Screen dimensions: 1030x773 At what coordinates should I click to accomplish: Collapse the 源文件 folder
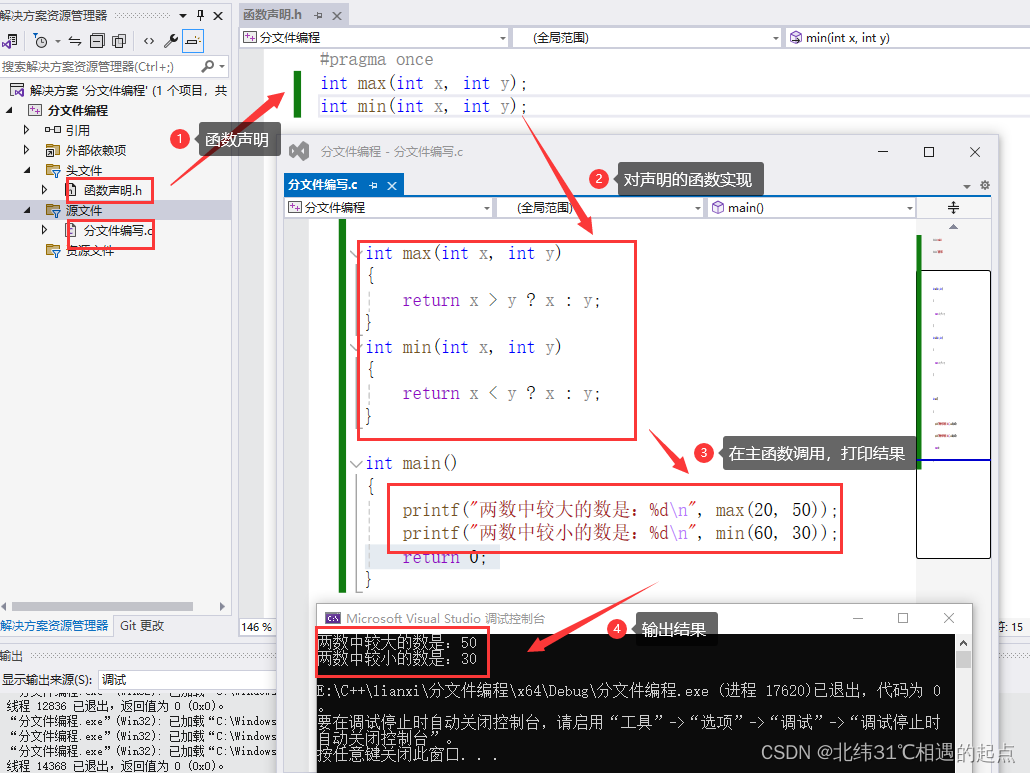(x=27, y=210)
